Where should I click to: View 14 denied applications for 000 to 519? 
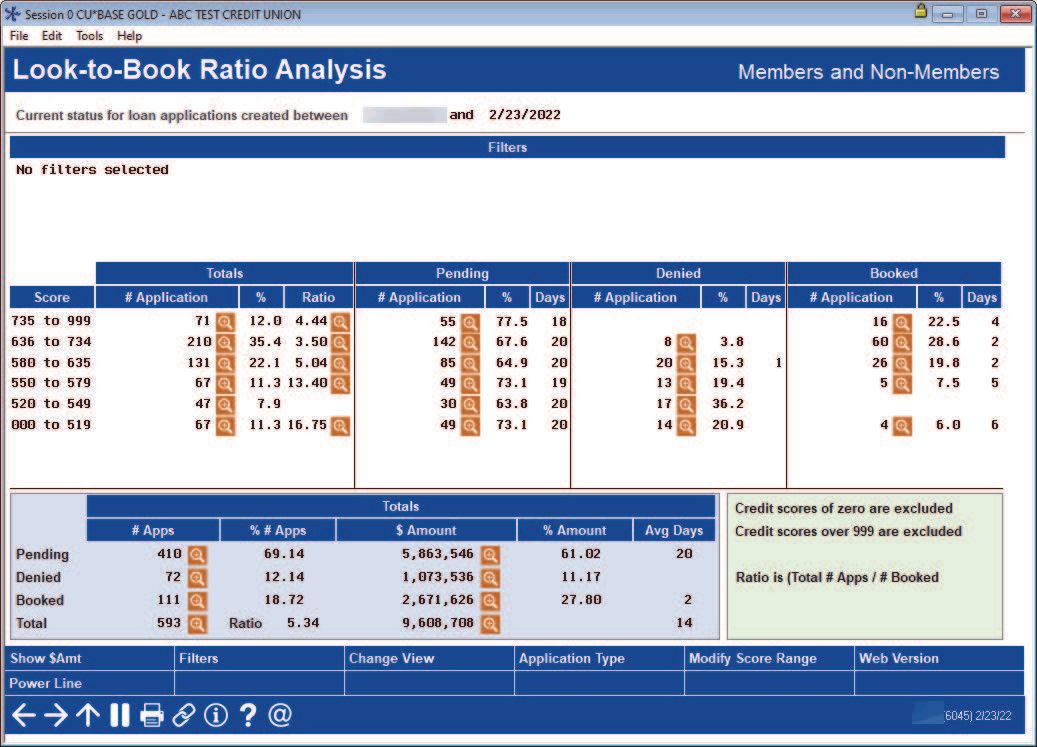pos(686,426)
